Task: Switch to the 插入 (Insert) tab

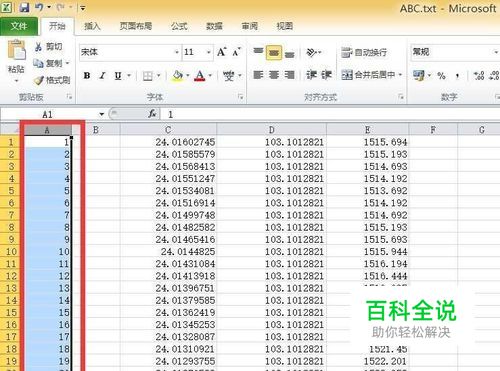Action: coord(92,26)
